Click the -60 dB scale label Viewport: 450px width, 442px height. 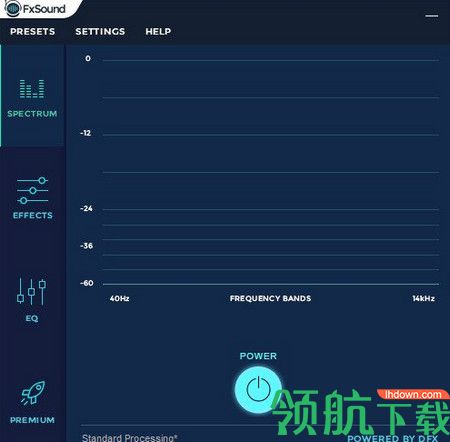(x=87, y=283)
